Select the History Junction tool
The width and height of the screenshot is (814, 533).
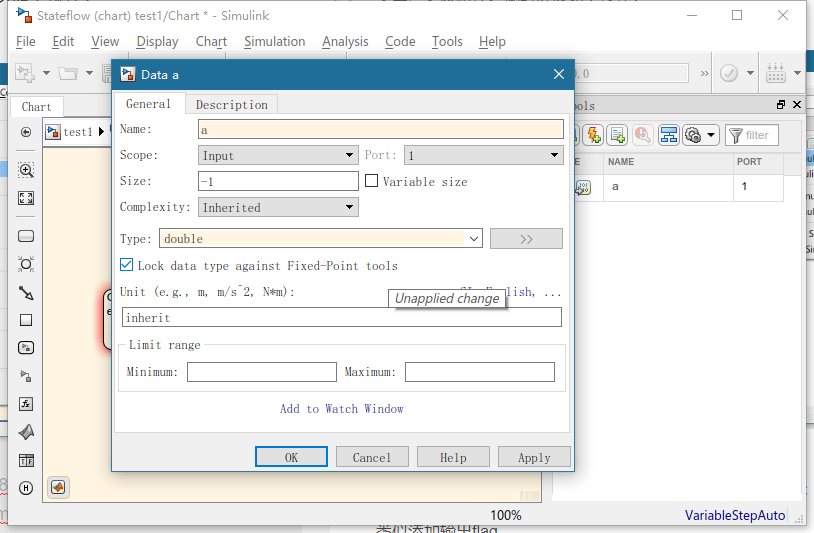pyautogui.click(x=26, y=488)
